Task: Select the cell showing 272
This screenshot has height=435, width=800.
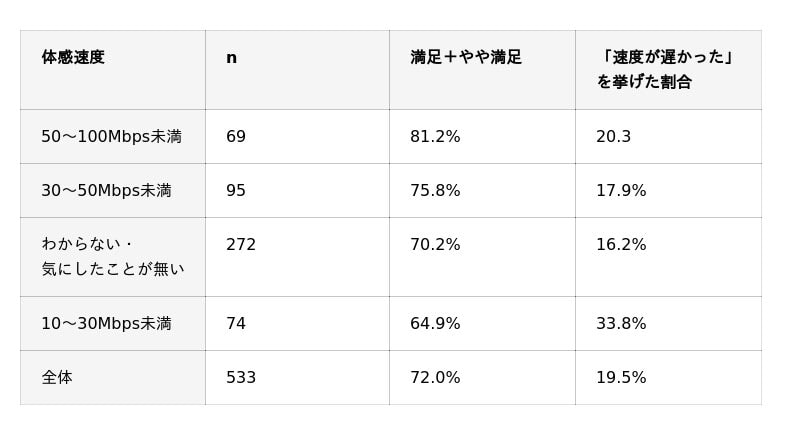Action: coord(297,257)
